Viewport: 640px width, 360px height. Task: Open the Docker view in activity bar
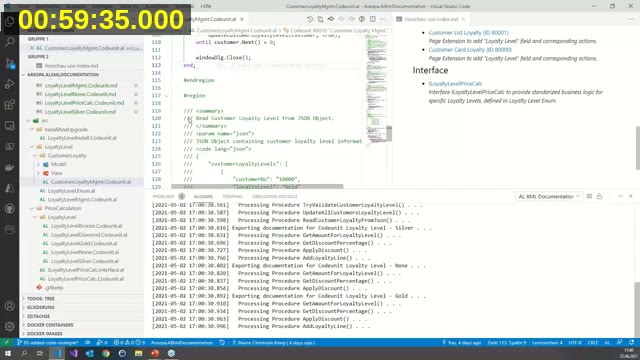9,167
